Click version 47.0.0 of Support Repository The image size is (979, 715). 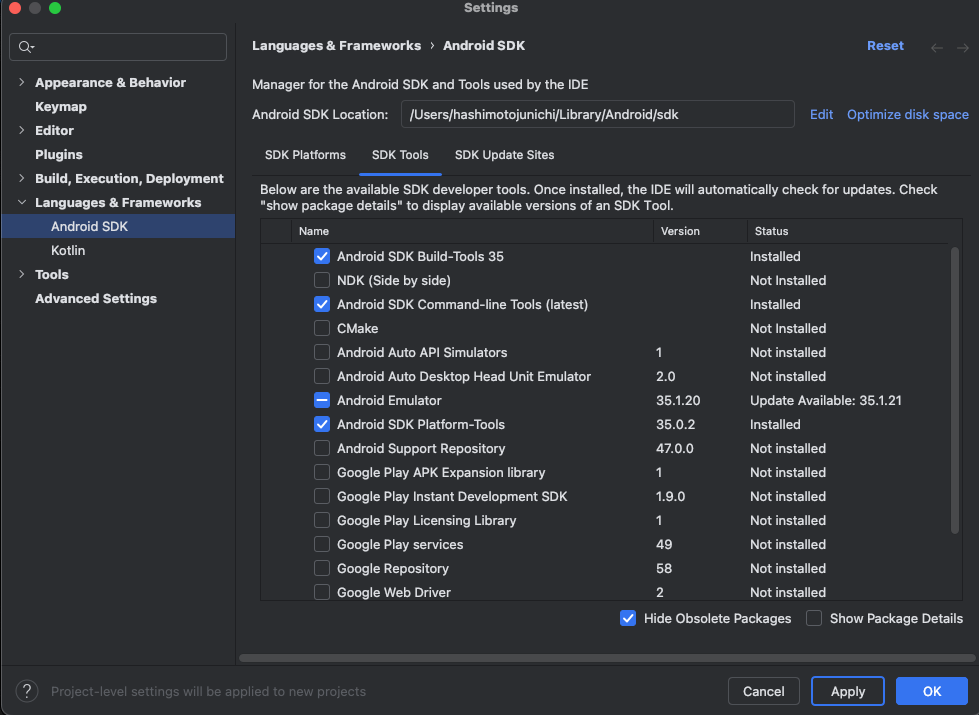click(x=674, y=448)
